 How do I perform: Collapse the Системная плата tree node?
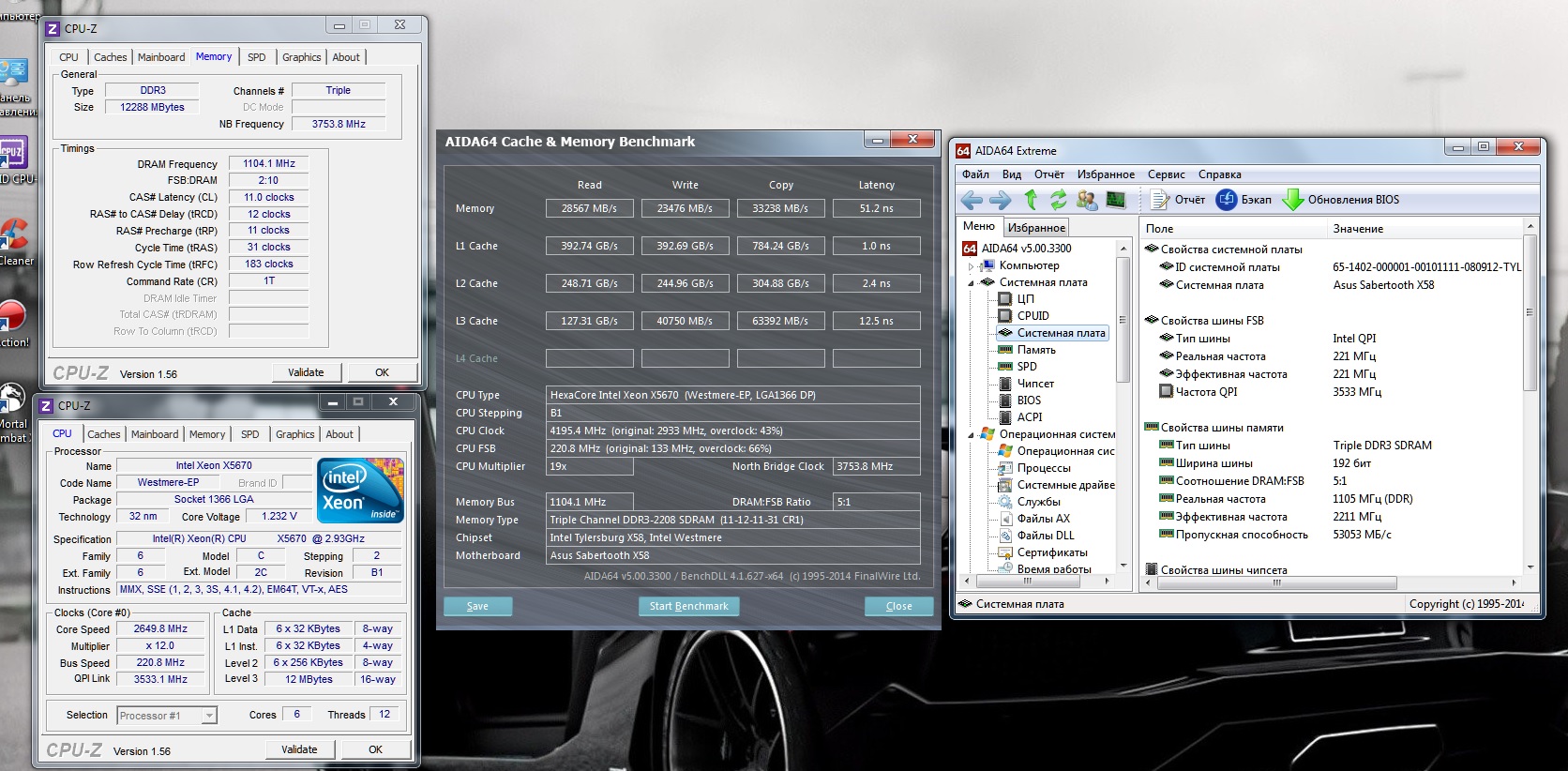(972, 283)
